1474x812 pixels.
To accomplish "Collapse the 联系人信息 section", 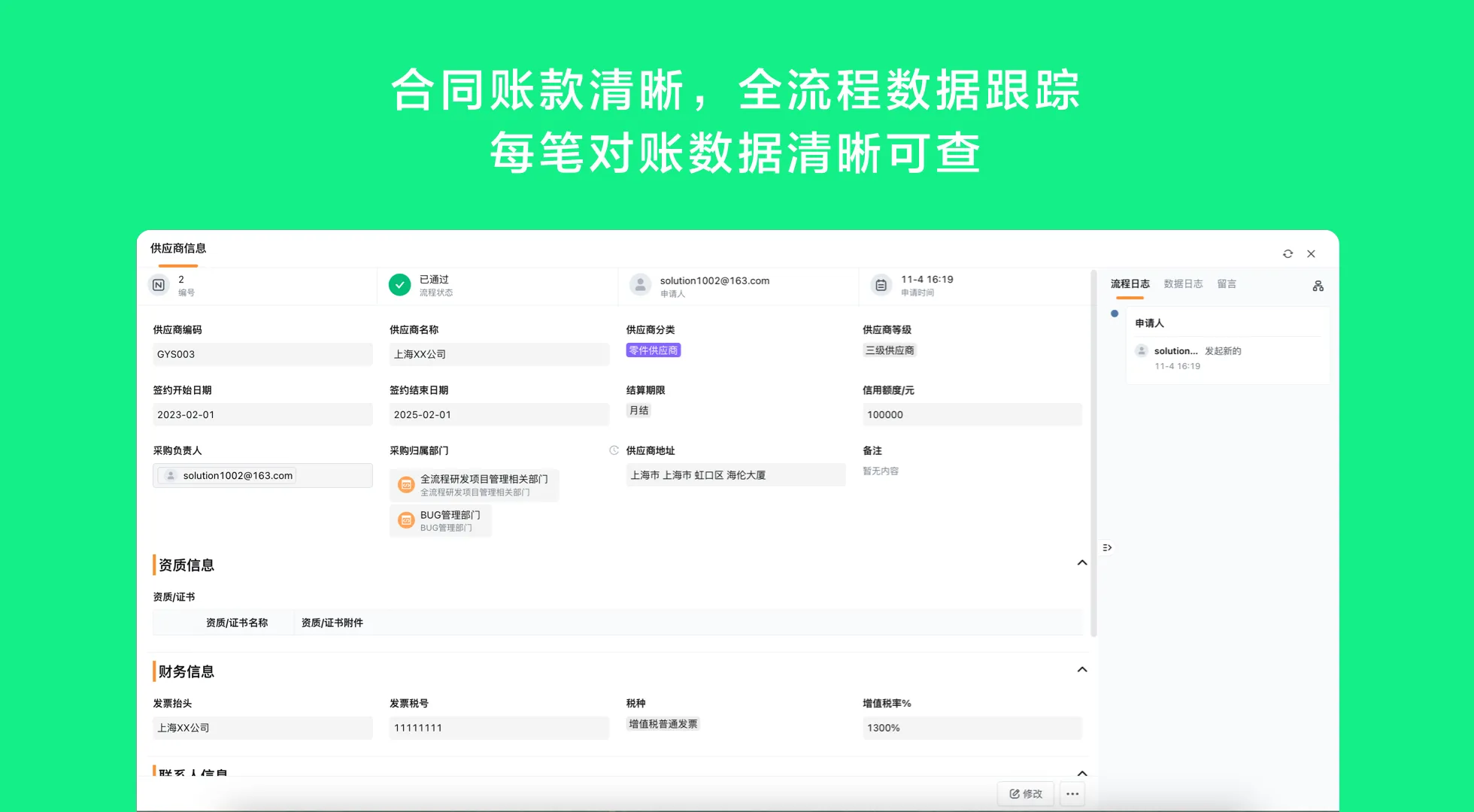I will click(x=1081, y=773).
